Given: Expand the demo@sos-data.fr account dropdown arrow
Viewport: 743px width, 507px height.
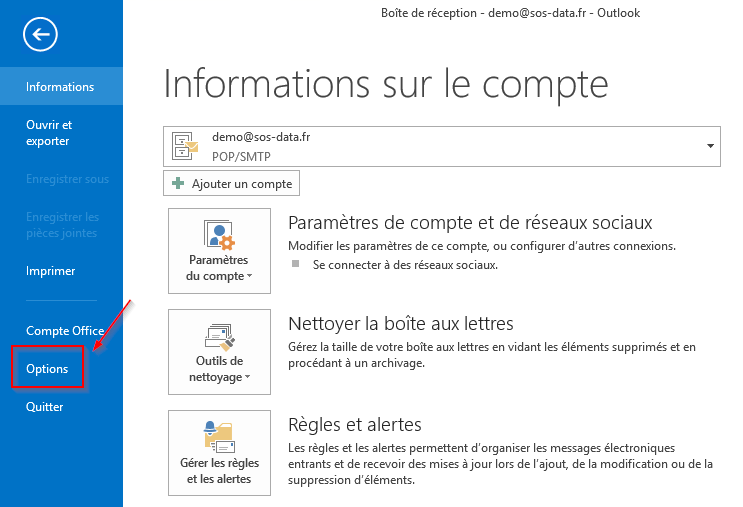Looking at the screenshot, I should point(710,146).
